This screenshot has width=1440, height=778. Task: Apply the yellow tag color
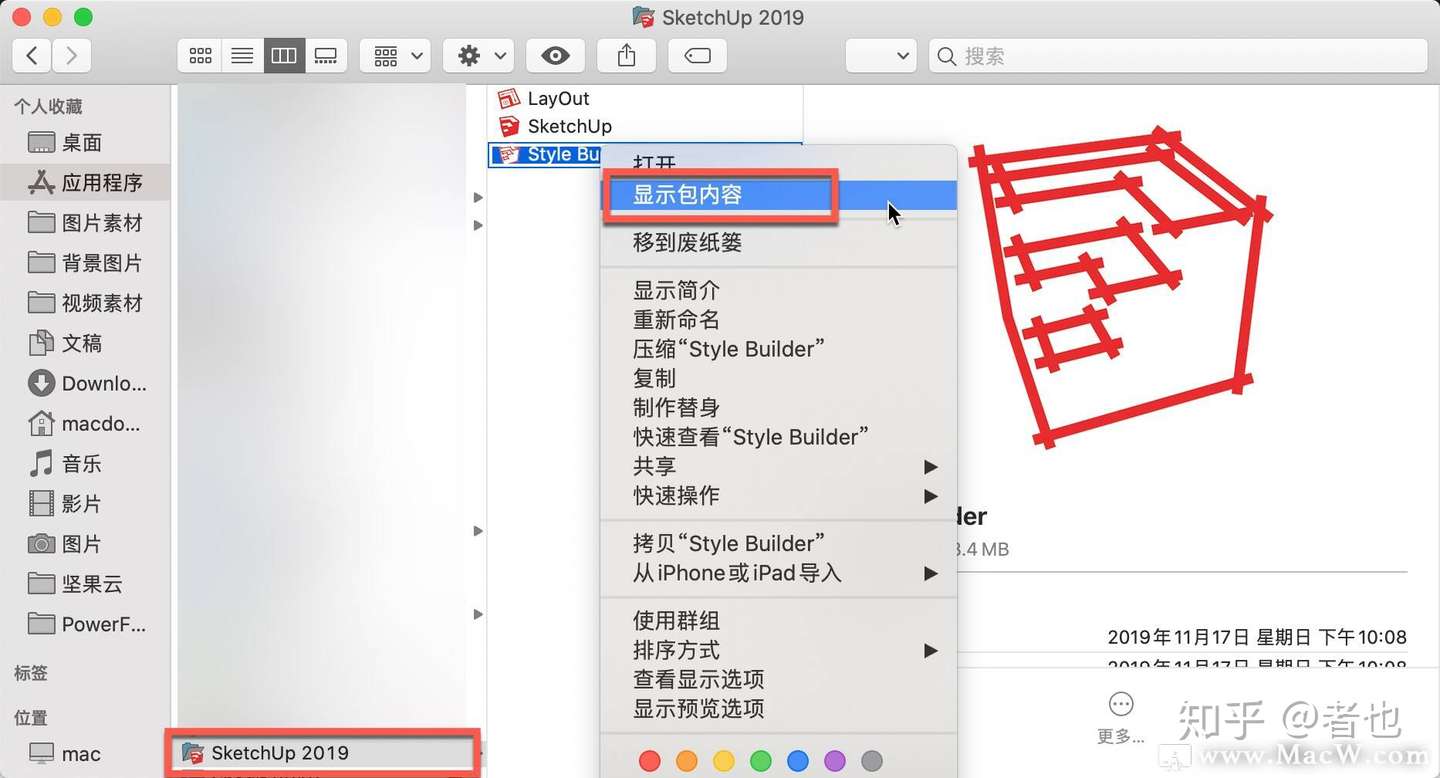coord(724,762)
